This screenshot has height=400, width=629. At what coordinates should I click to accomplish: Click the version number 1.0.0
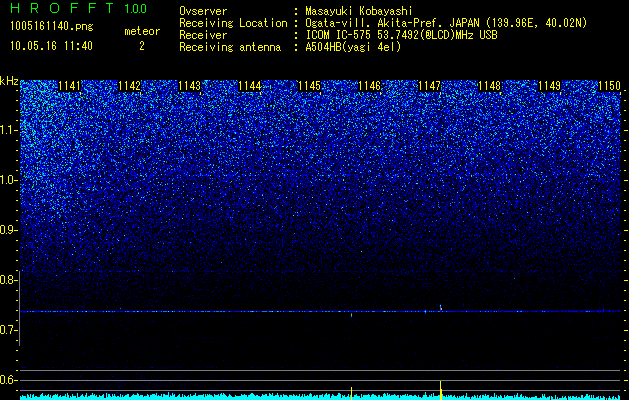136,8
